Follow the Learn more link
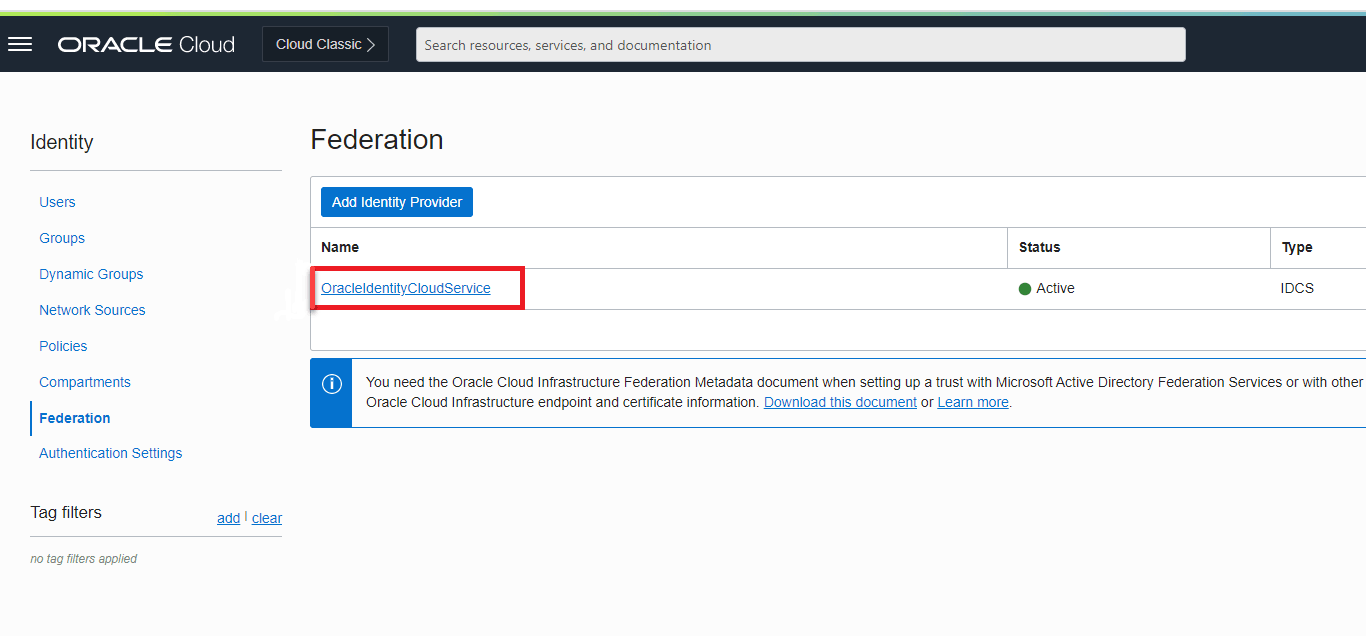 coord(973,402)
